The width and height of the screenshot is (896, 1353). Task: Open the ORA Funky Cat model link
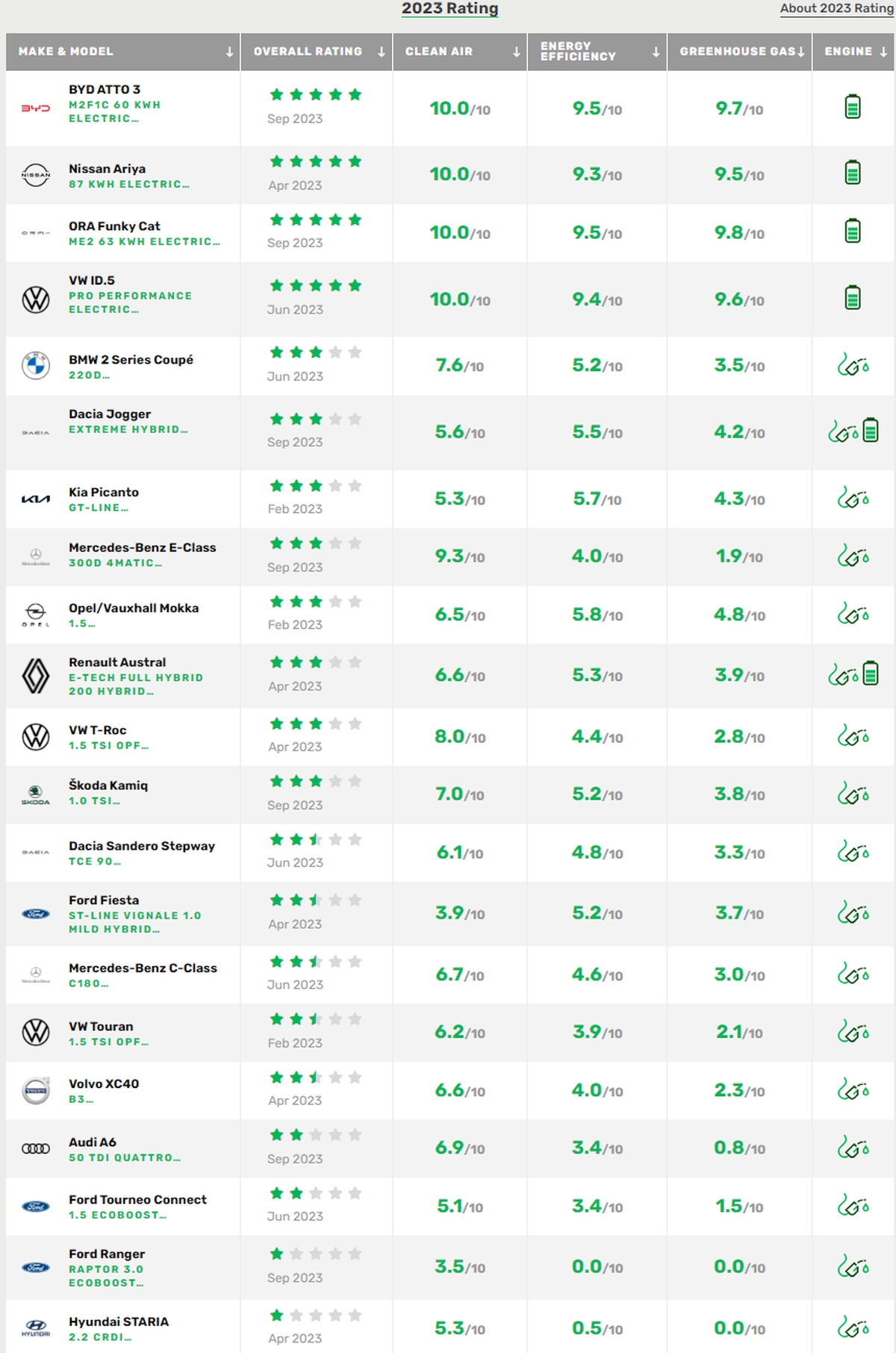(x=114, y=226)
